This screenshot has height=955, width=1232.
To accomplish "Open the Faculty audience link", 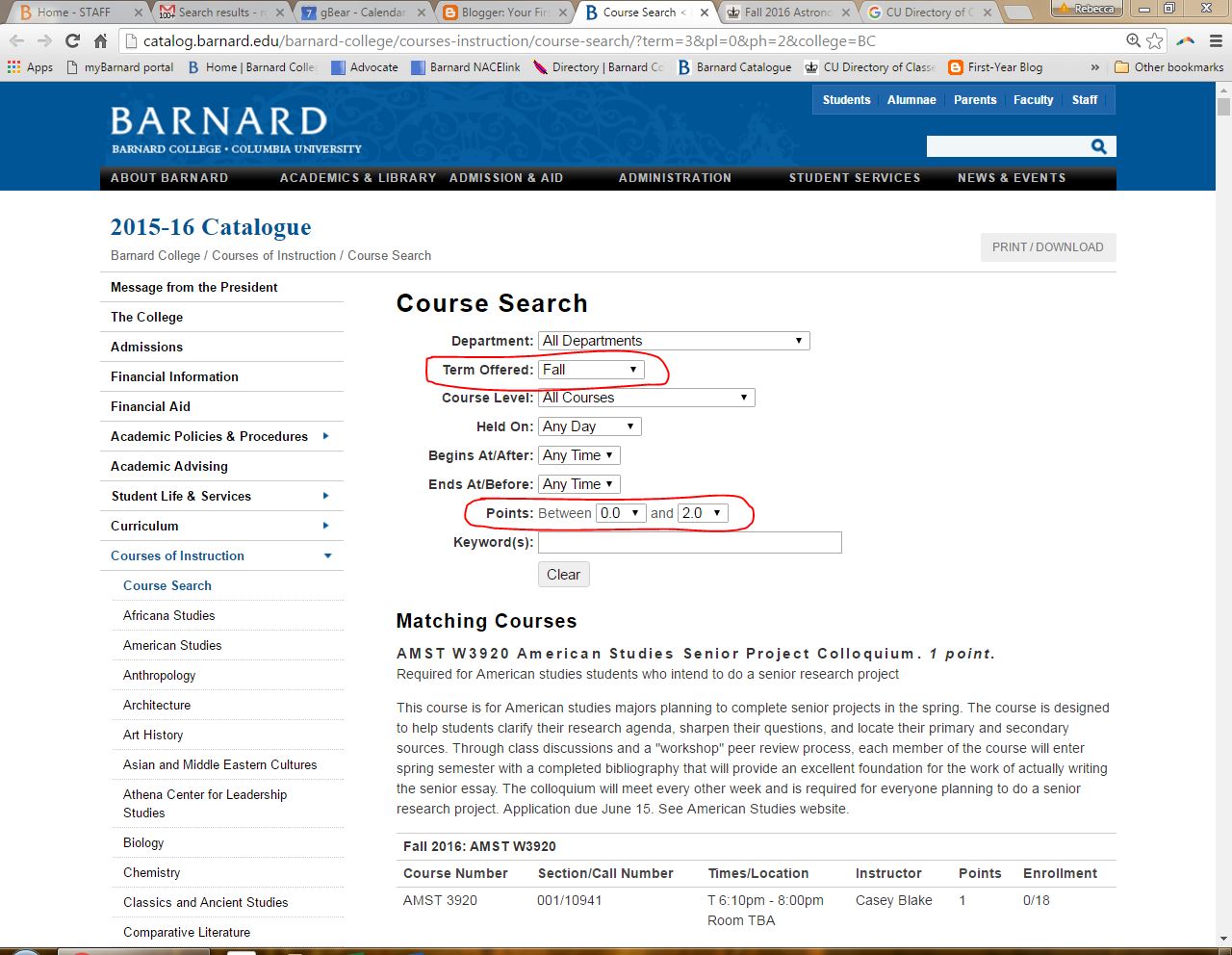I will [1033, 100].
